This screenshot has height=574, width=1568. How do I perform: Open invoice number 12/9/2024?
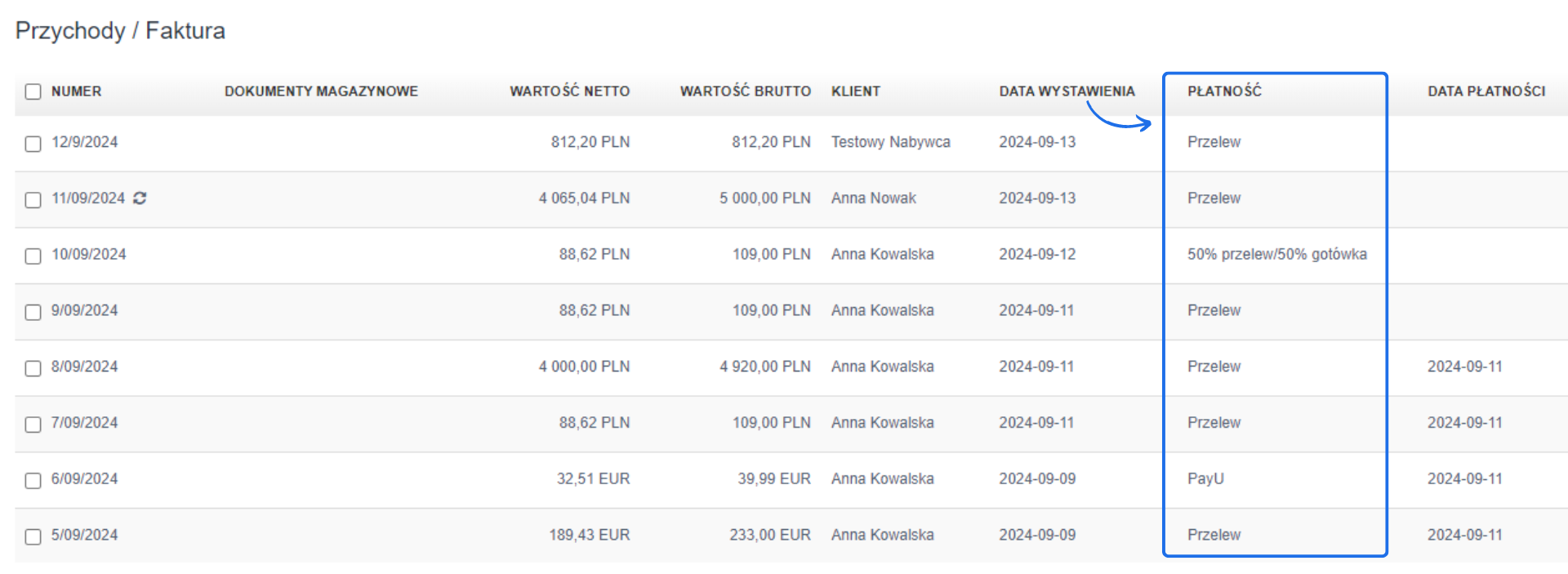tap(84, 142)
